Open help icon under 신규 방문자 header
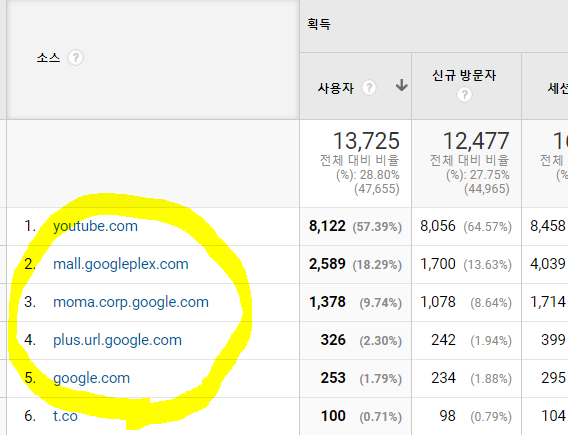568x435 pixels. point(464,95)
